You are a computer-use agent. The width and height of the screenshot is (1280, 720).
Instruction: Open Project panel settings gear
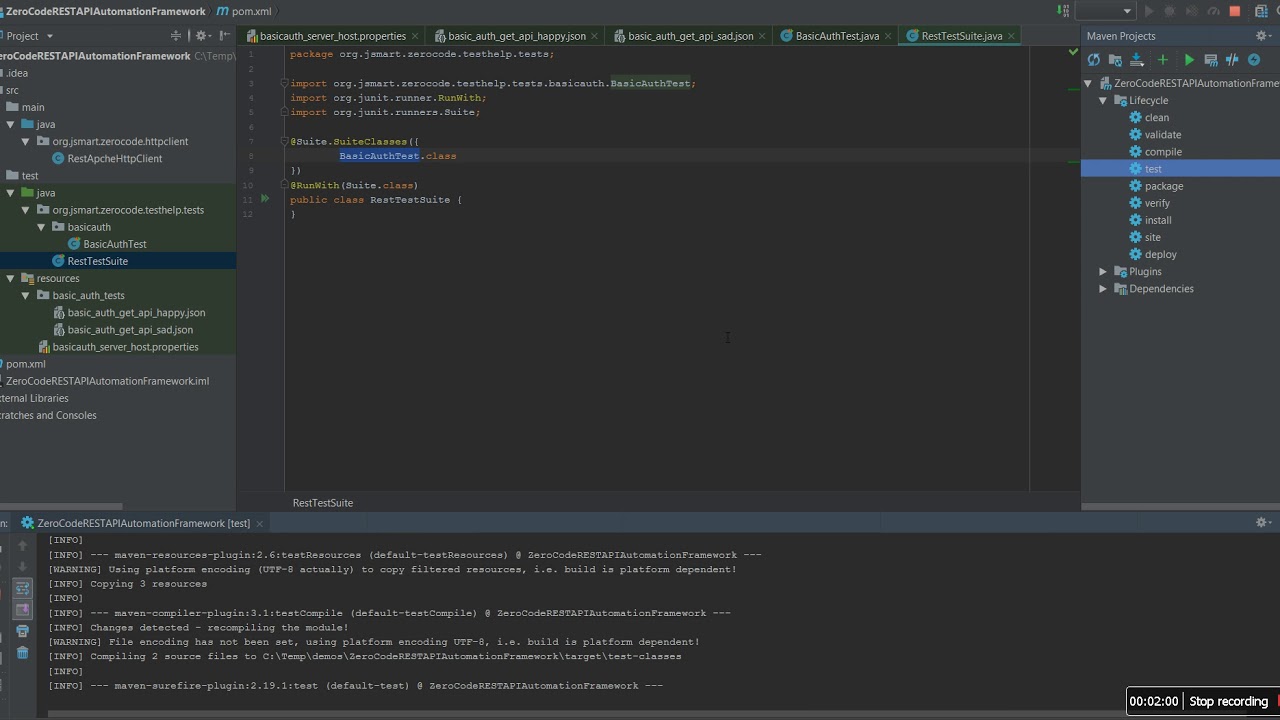[201, 36]
